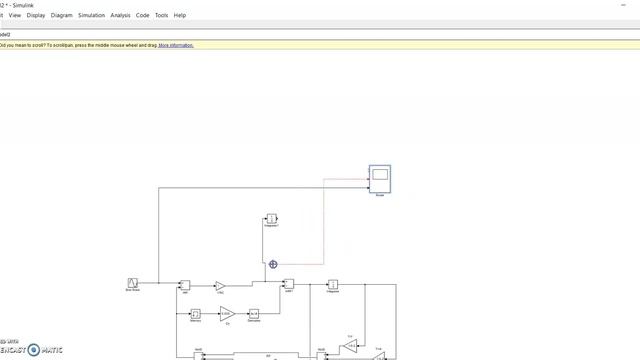Select the small gain block after first adder

pyautogui.click(x=220, y=286)
